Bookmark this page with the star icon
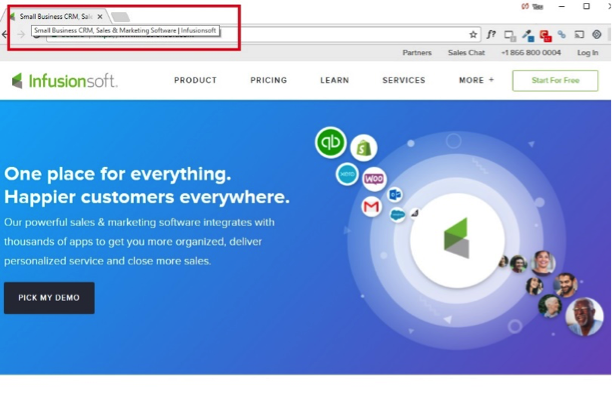Viewport: 612px width, 401px height. (x=473, y=35)
